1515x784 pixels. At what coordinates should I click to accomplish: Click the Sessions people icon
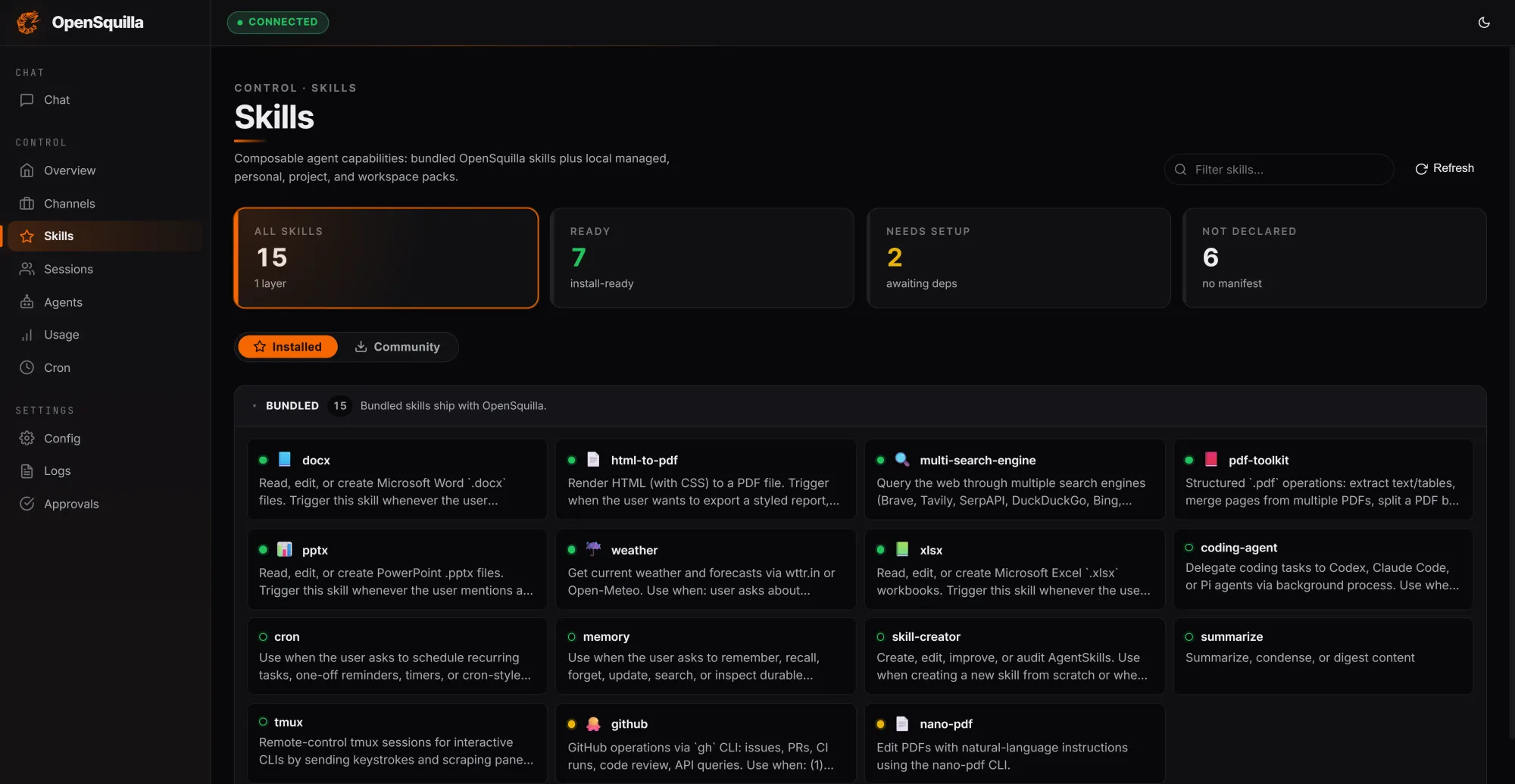click(27, 269)
